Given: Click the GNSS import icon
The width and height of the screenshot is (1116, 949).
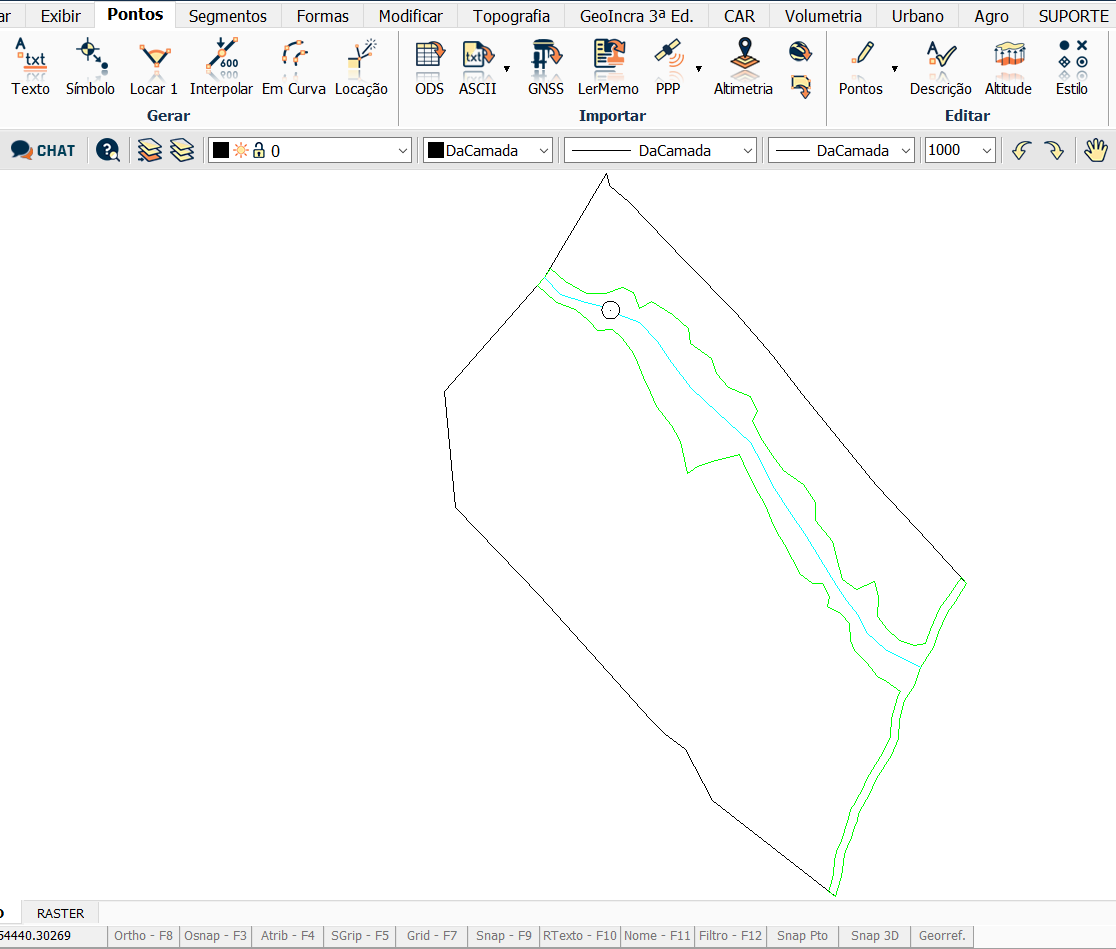Looking at the screenshot, I should 545,65.
